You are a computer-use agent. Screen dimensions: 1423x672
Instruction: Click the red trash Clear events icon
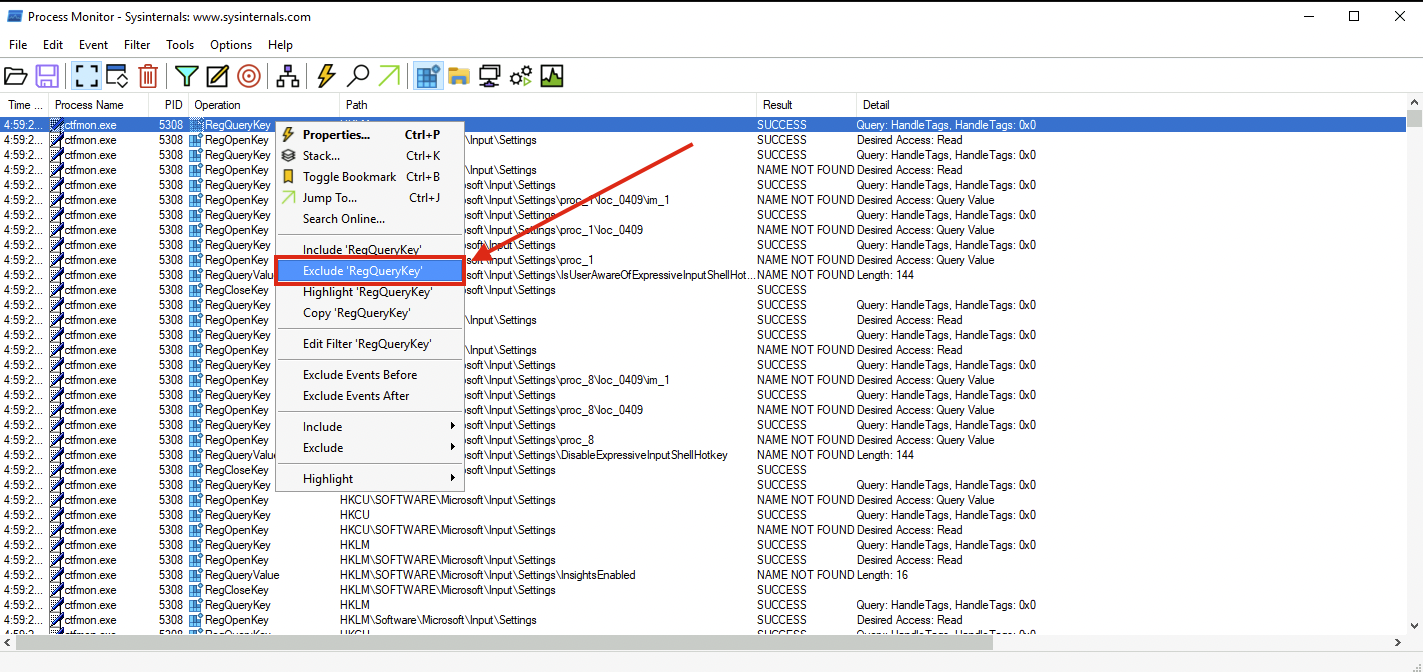tap(148, 76)
